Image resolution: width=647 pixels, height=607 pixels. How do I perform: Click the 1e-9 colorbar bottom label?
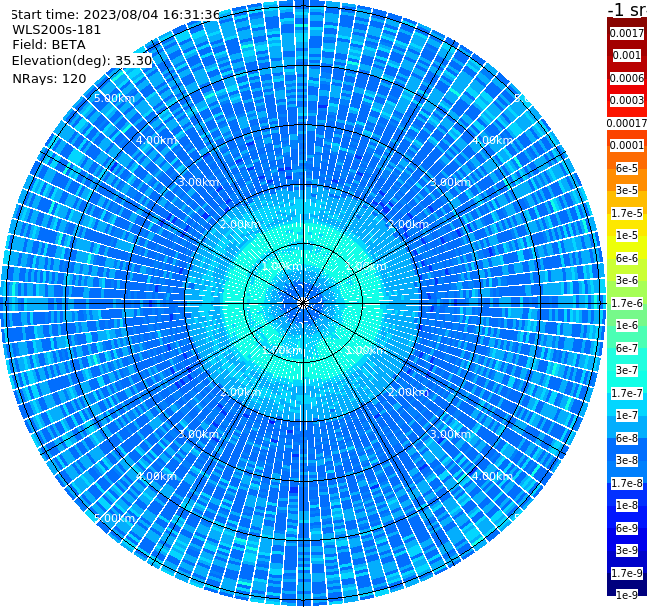click(x=627, y=595)
